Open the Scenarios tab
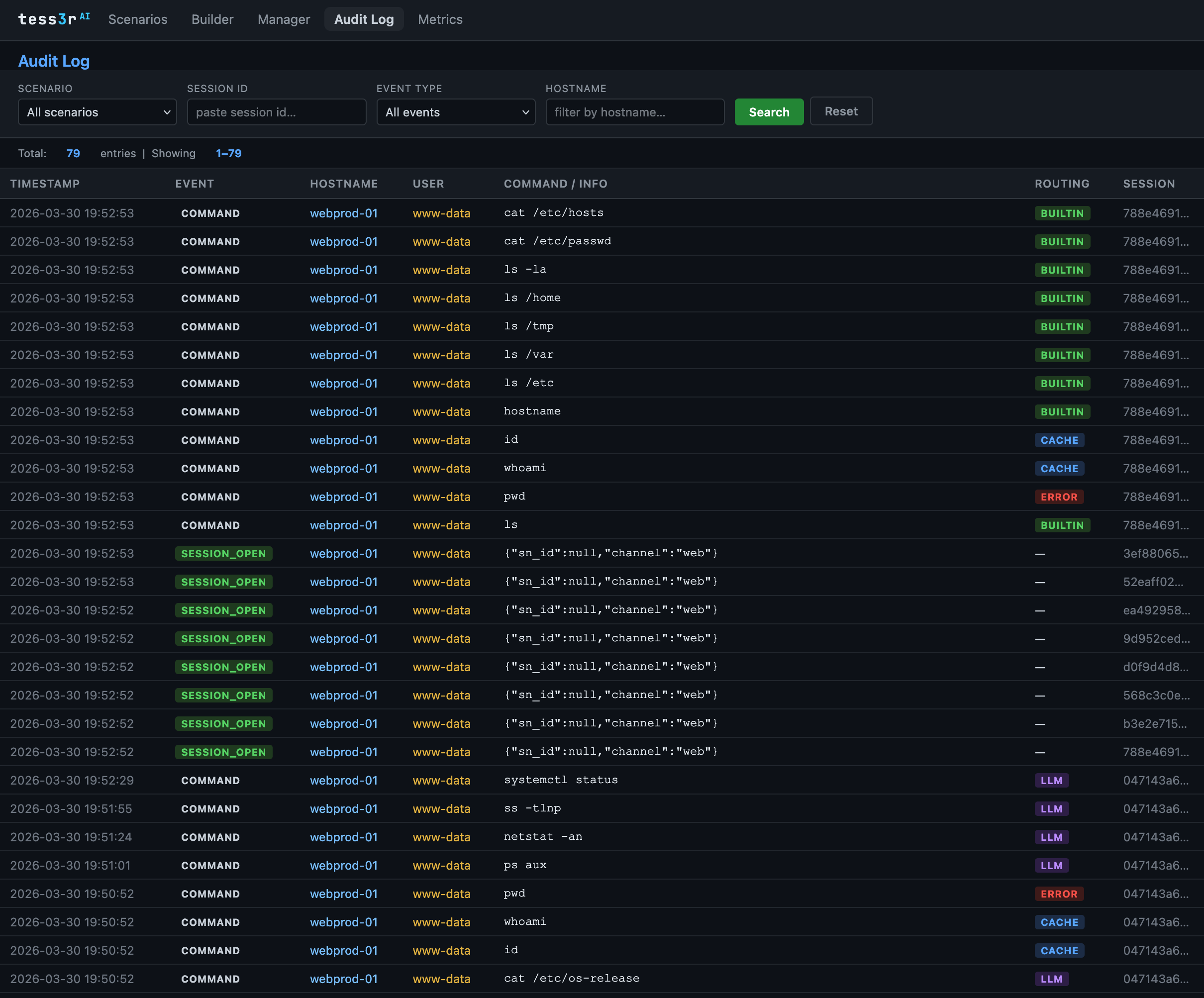 [138, 19]
